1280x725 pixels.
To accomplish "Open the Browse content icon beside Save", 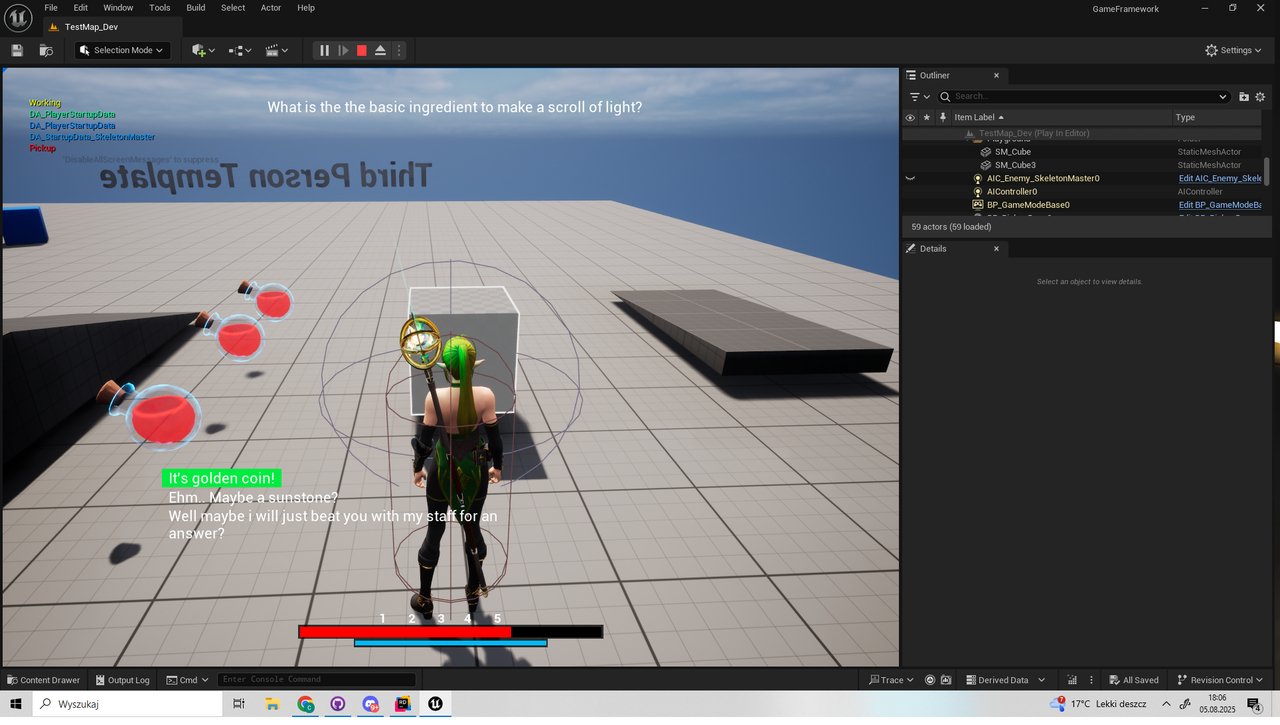I will 46,50.
